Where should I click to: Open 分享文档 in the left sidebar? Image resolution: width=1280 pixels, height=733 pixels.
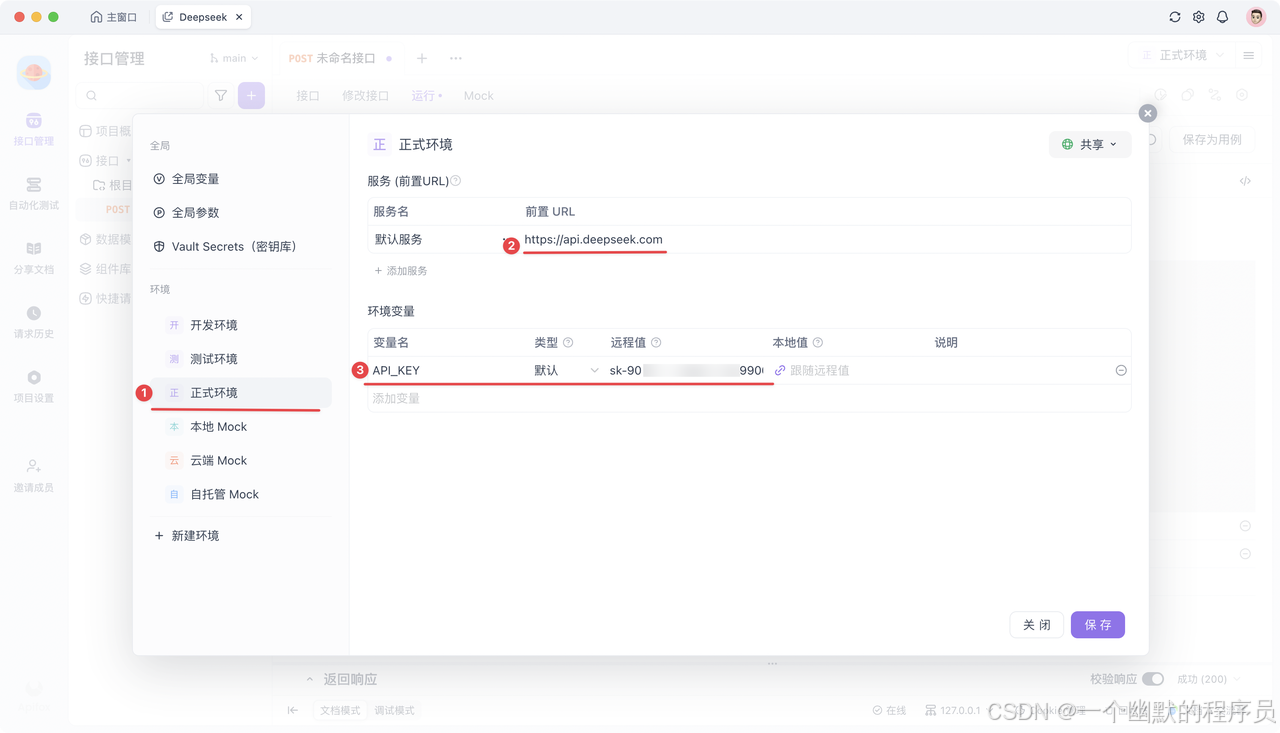(x=34, y=258)
